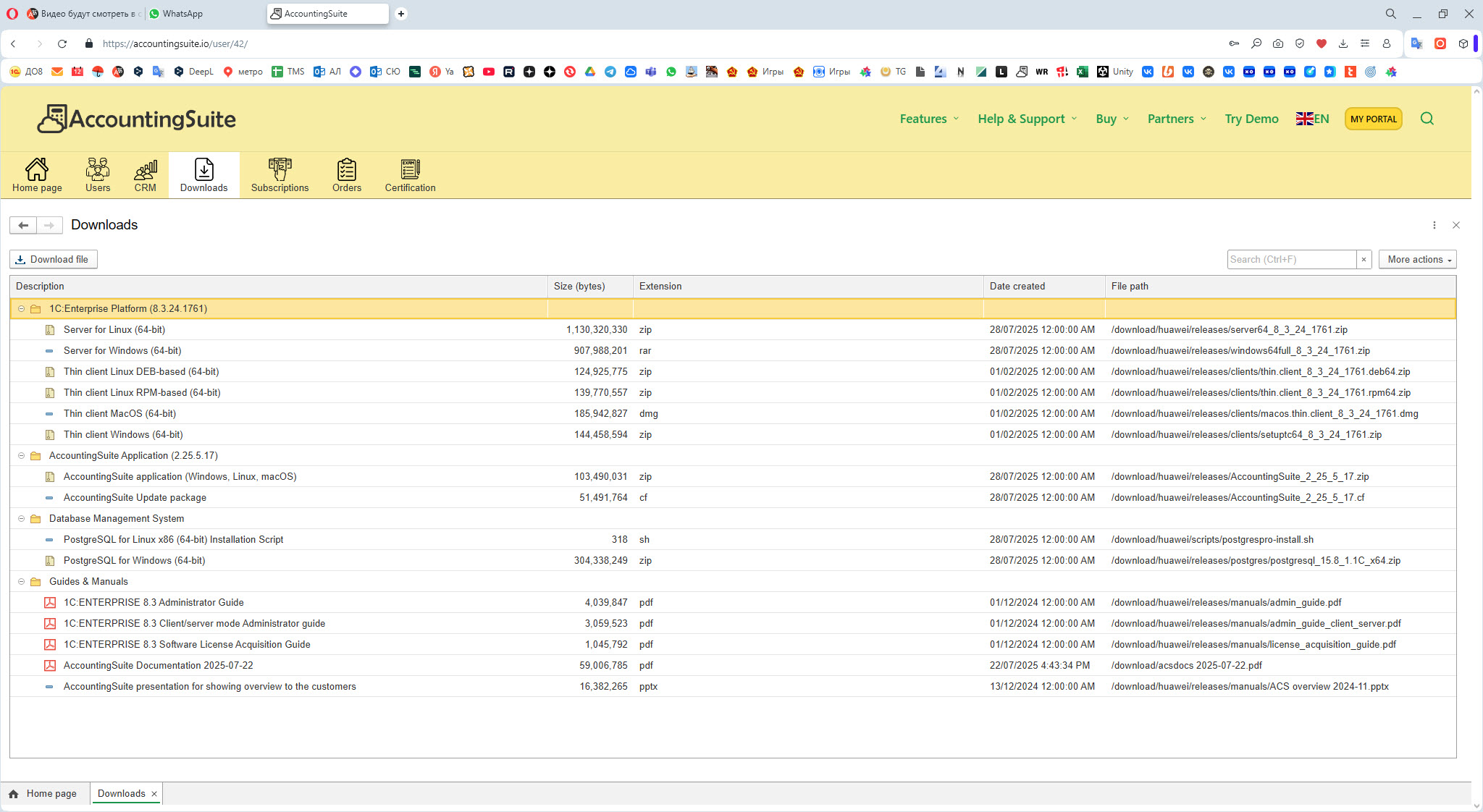Collapse the Database Management System group
This screenshot has width=1483, height=812.
click(x=21, y=519)
